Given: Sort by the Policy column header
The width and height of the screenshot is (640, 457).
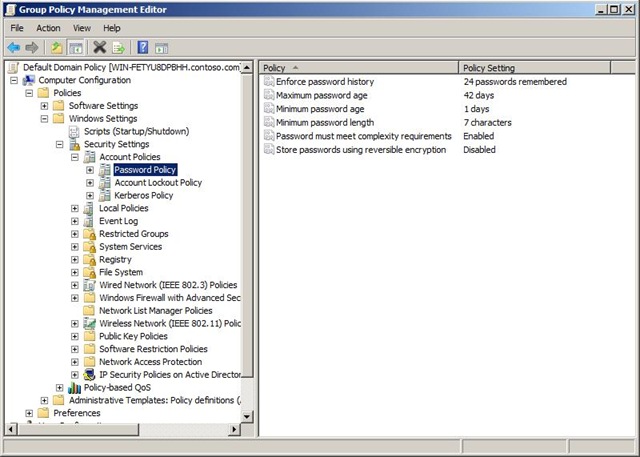Looking at the screenshot, I should [x=359, y=68].
